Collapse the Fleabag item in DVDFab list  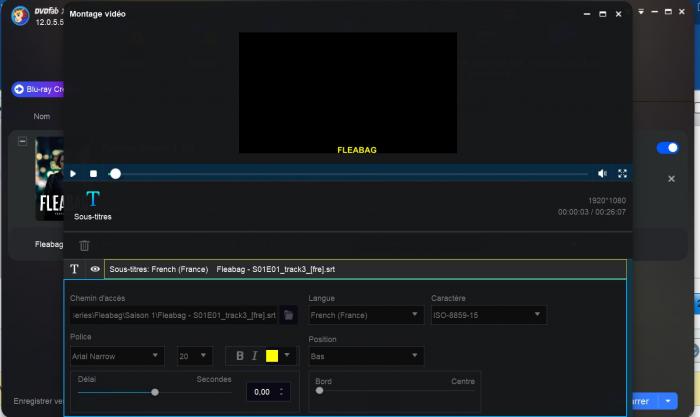(22, 142)
